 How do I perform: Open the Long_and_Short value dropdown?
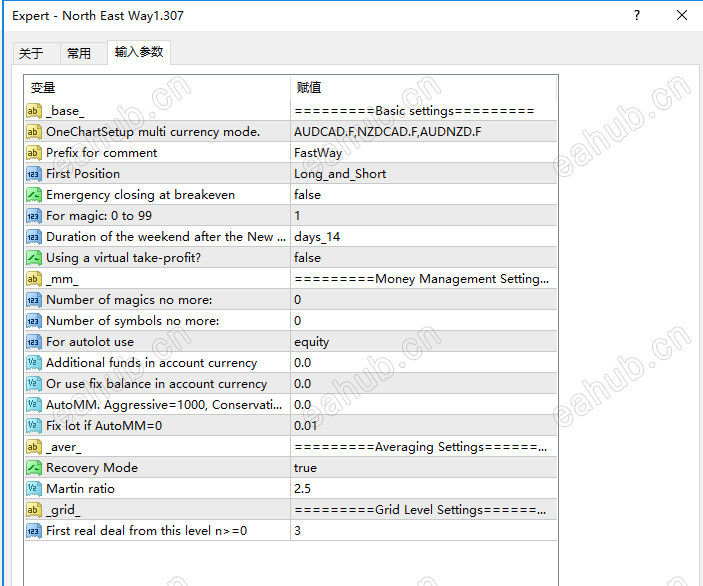click(x=424, y=174)
